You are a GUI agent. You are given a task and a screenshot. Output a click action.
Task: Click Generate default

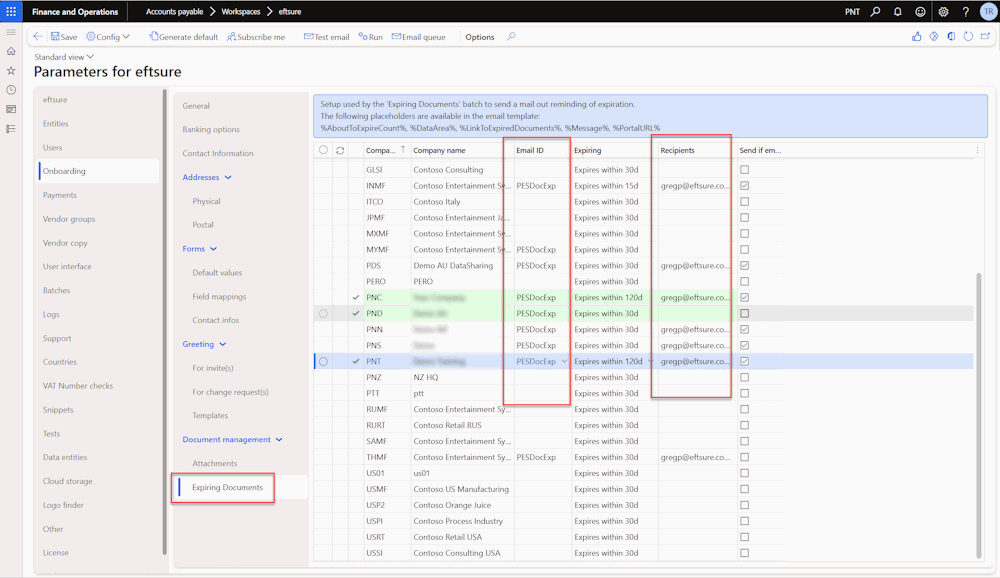pyautogui.click(x=184, y=37)
